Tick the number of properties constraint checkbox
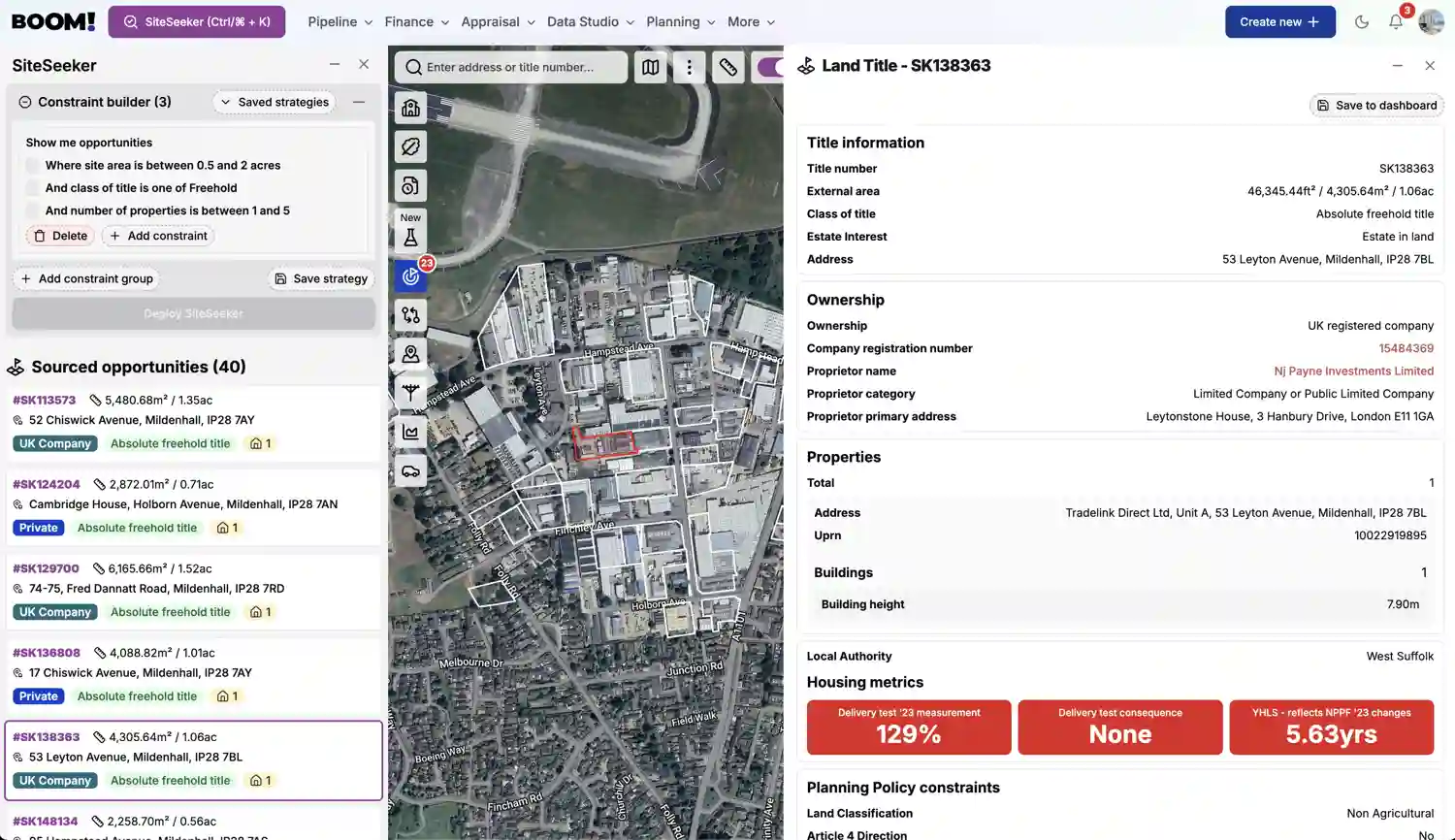This screenshot has width=1455, height=840. [x=33, y=210]
